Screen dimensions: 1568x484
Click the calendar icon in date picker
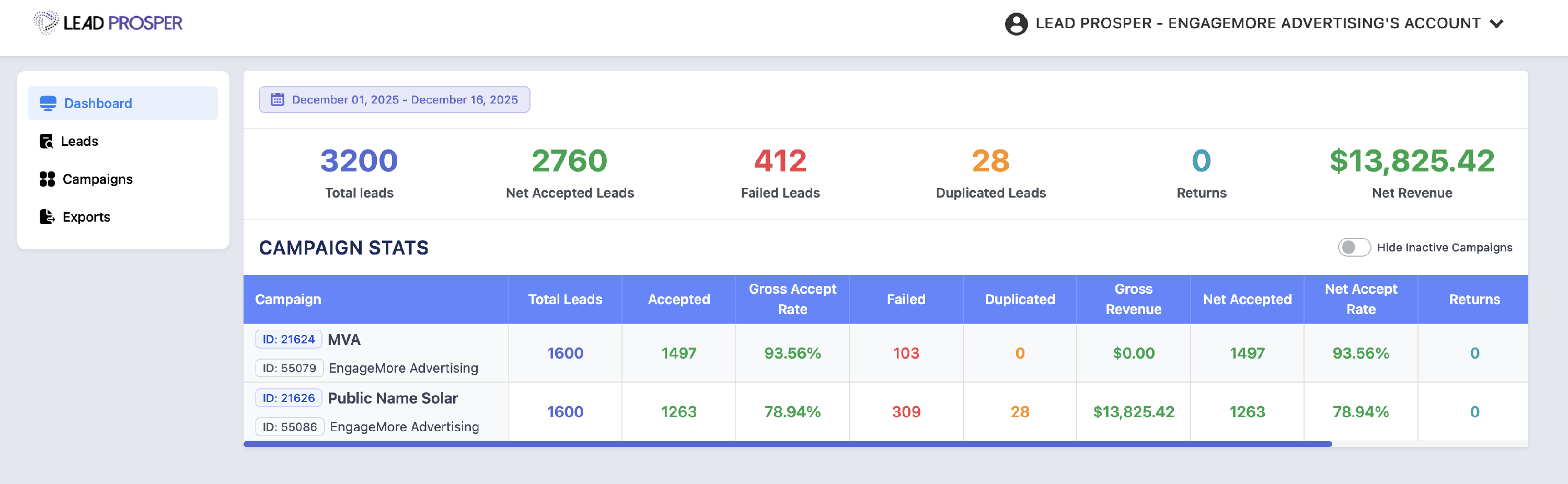(x=278, y=99)
